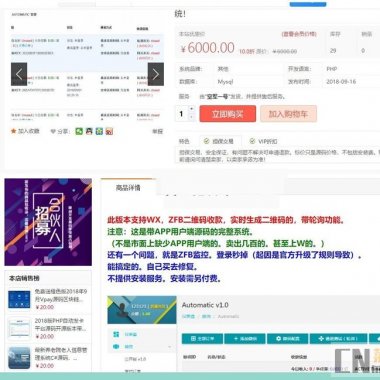
Task: Click the 举报 report link
Action: [x=158, y=131]
